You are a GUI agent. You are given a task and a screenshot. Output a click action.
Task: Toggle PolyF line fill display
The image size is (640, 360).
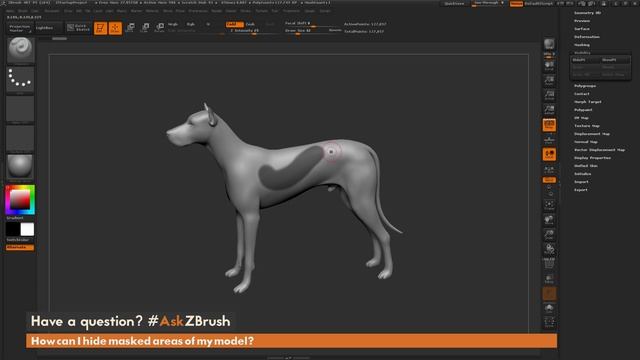point(549,264)
